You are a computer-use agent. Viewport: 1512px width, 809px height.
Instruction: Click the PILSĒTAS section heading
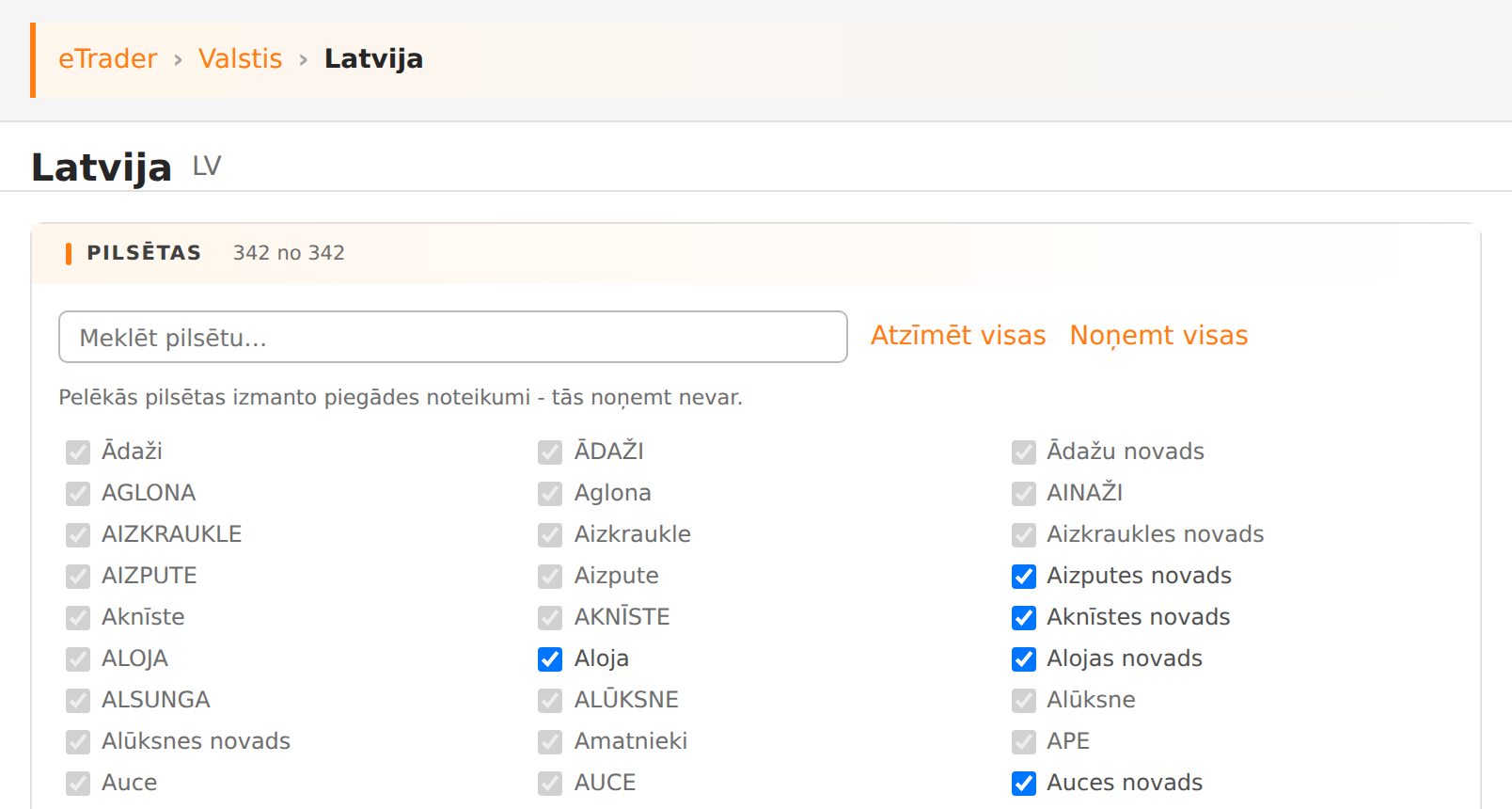pos(144,253)
